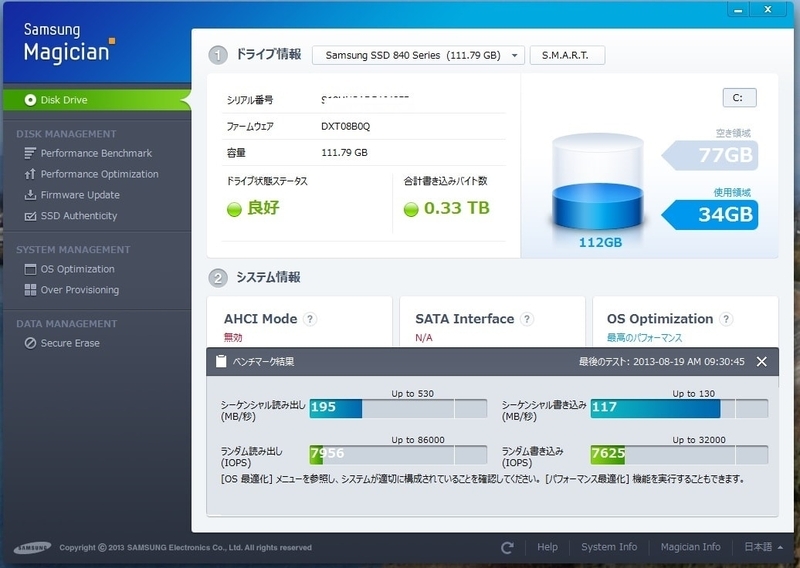Open OS Optimization in the sidebar
800x568 pixels.
(78, 269)
